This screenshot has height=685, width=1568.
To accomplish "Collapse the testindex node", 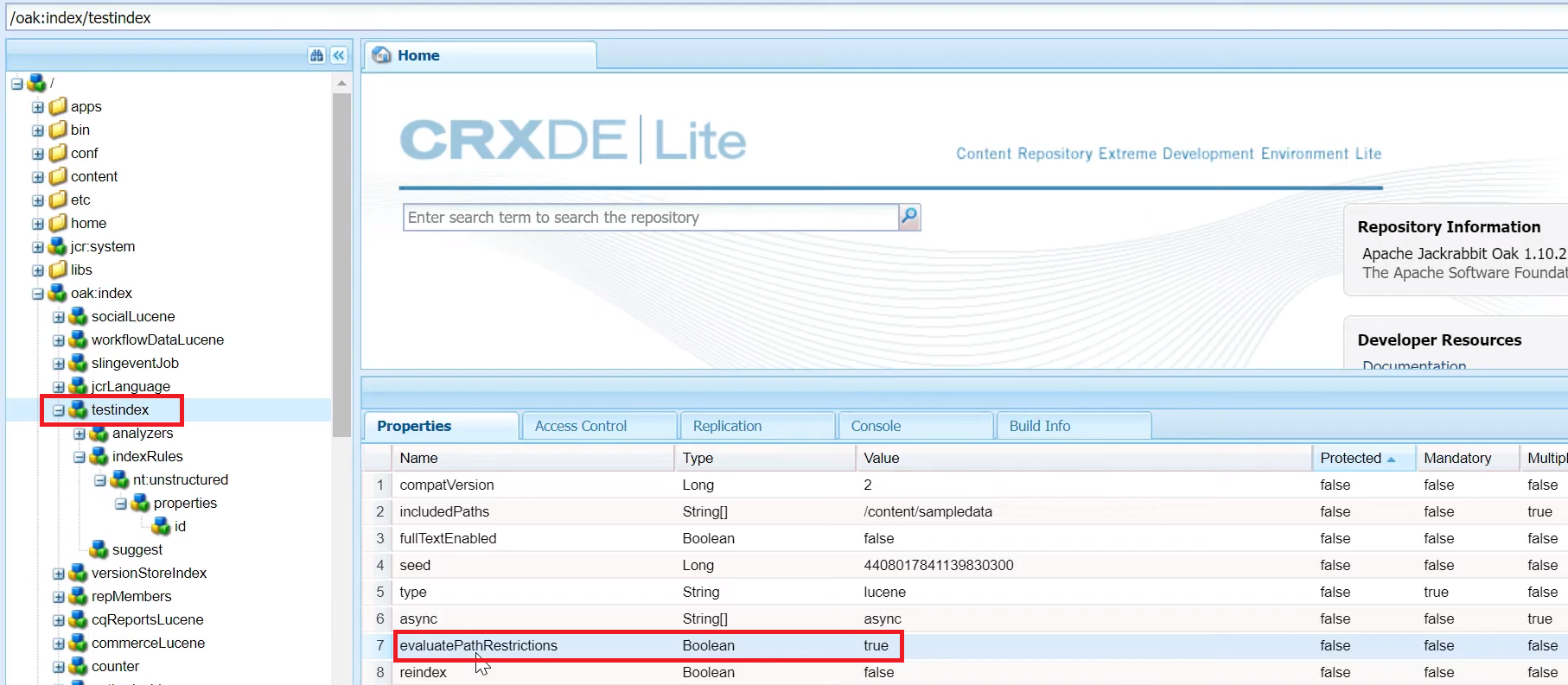I will pos(59,410).
